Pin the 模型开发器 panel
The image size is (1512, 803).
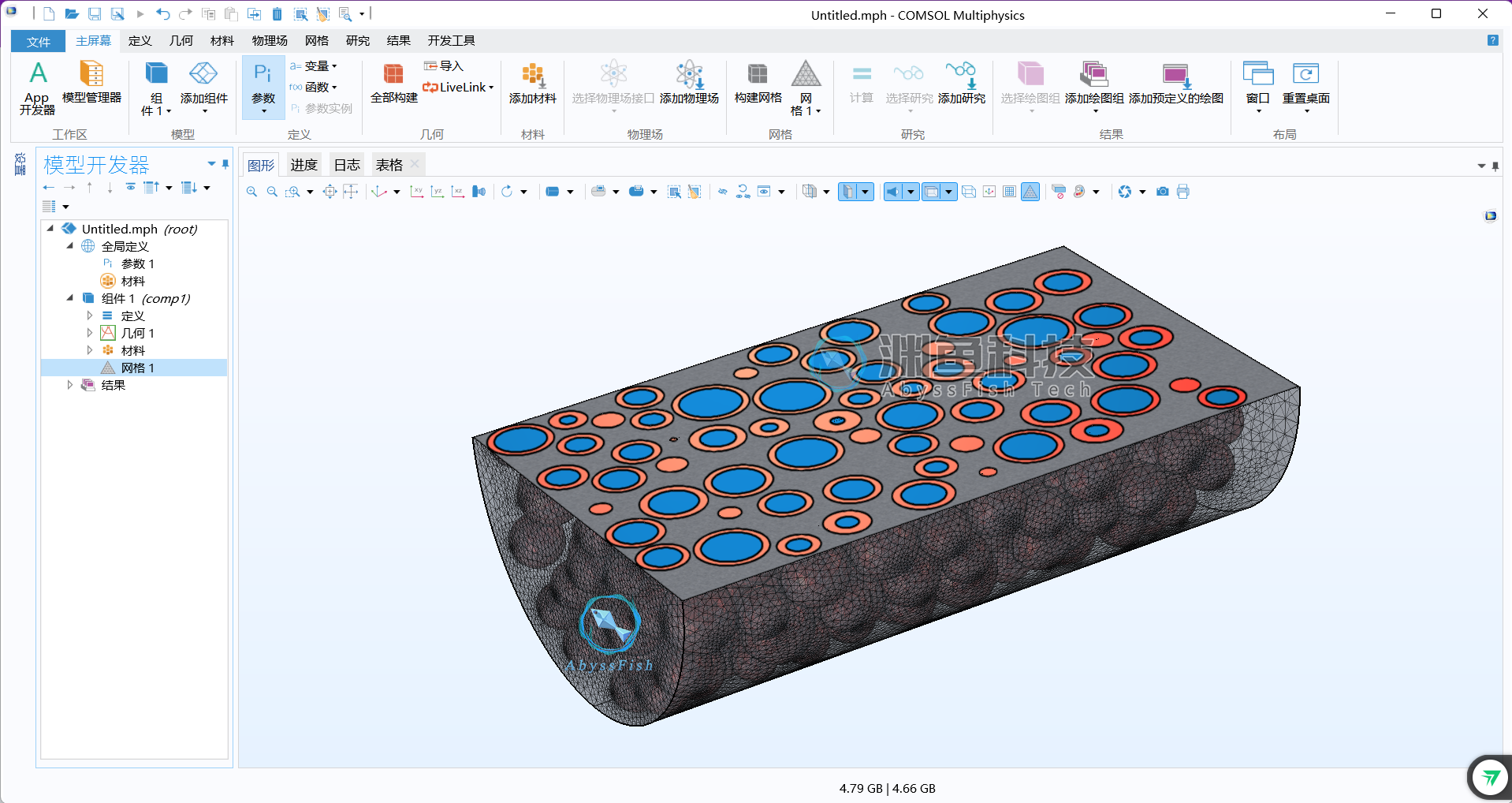pos(225,164)
